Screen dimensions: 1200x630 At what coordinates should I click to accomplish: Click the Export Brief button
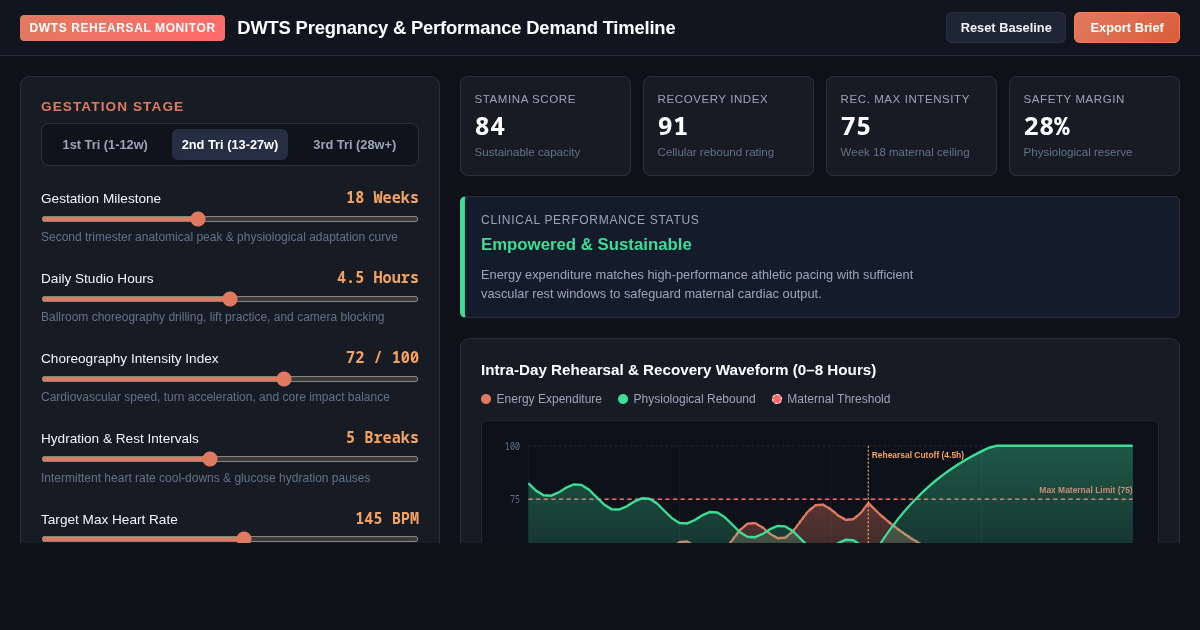[x=1127, y=28]
